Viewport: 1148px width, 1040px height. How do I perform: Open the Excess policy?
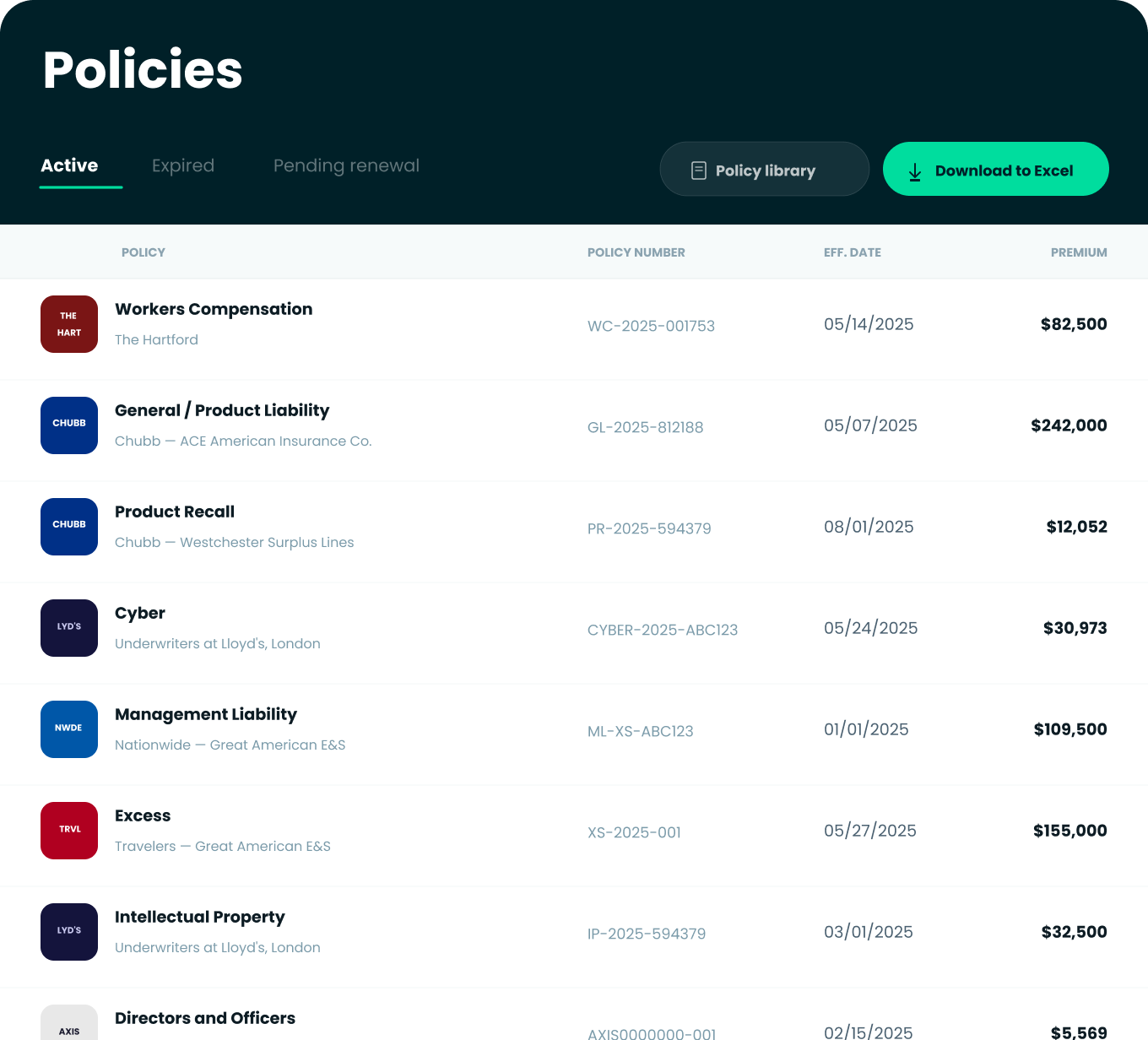143,815
